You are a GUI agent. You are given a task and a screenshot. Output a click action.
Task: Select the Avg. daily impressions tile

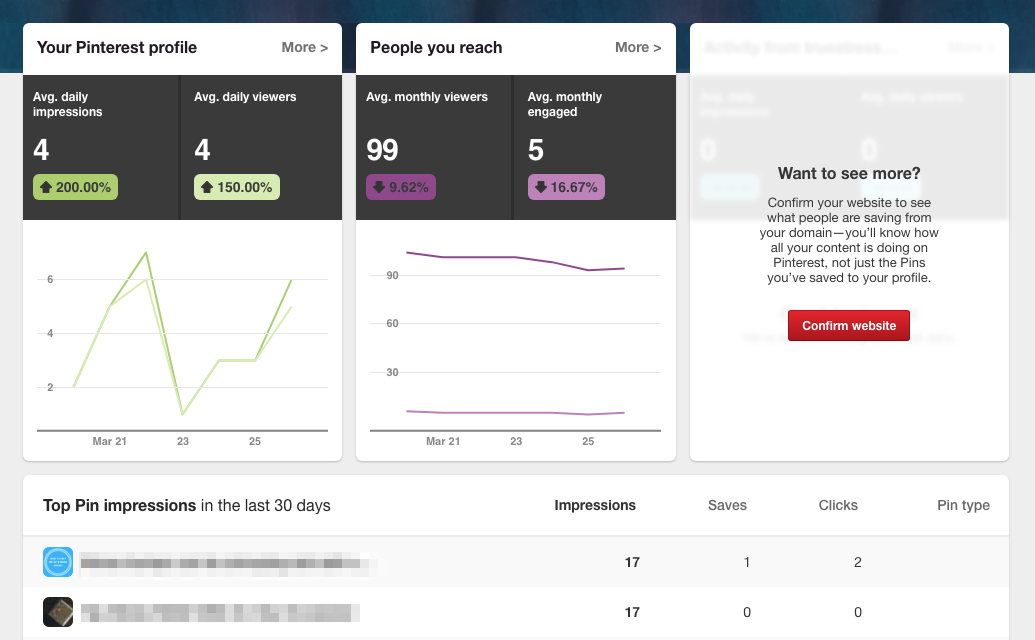tap(101, 147)
